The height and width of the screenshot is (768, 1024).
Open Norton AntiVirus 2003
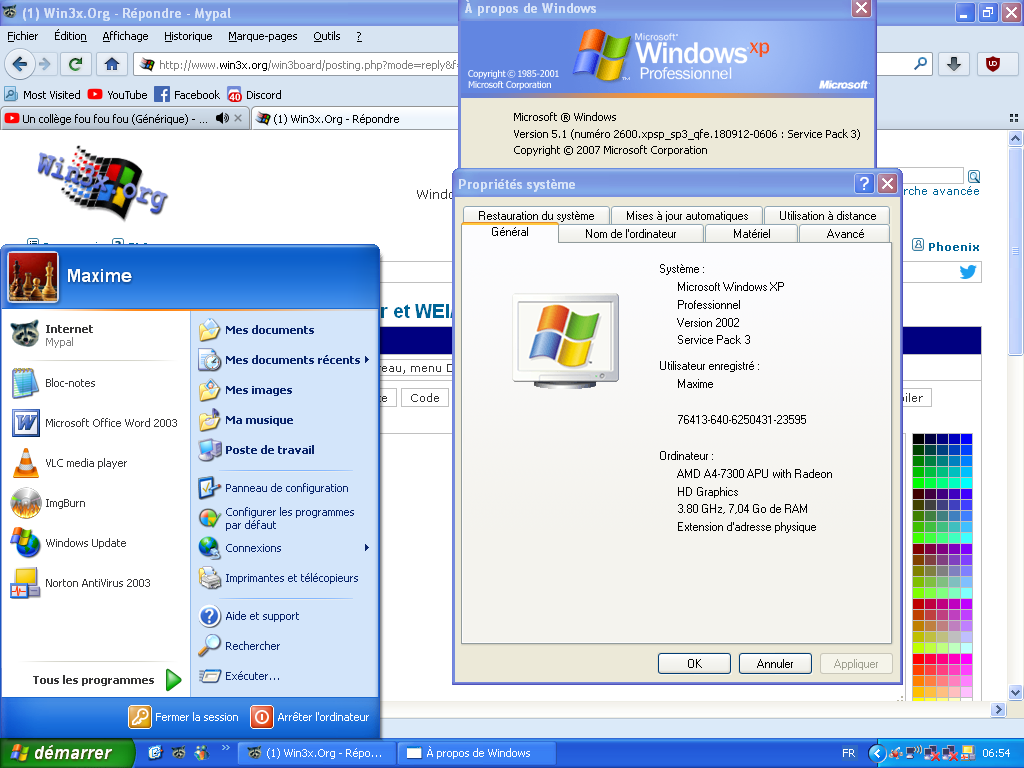pos(95,583)
